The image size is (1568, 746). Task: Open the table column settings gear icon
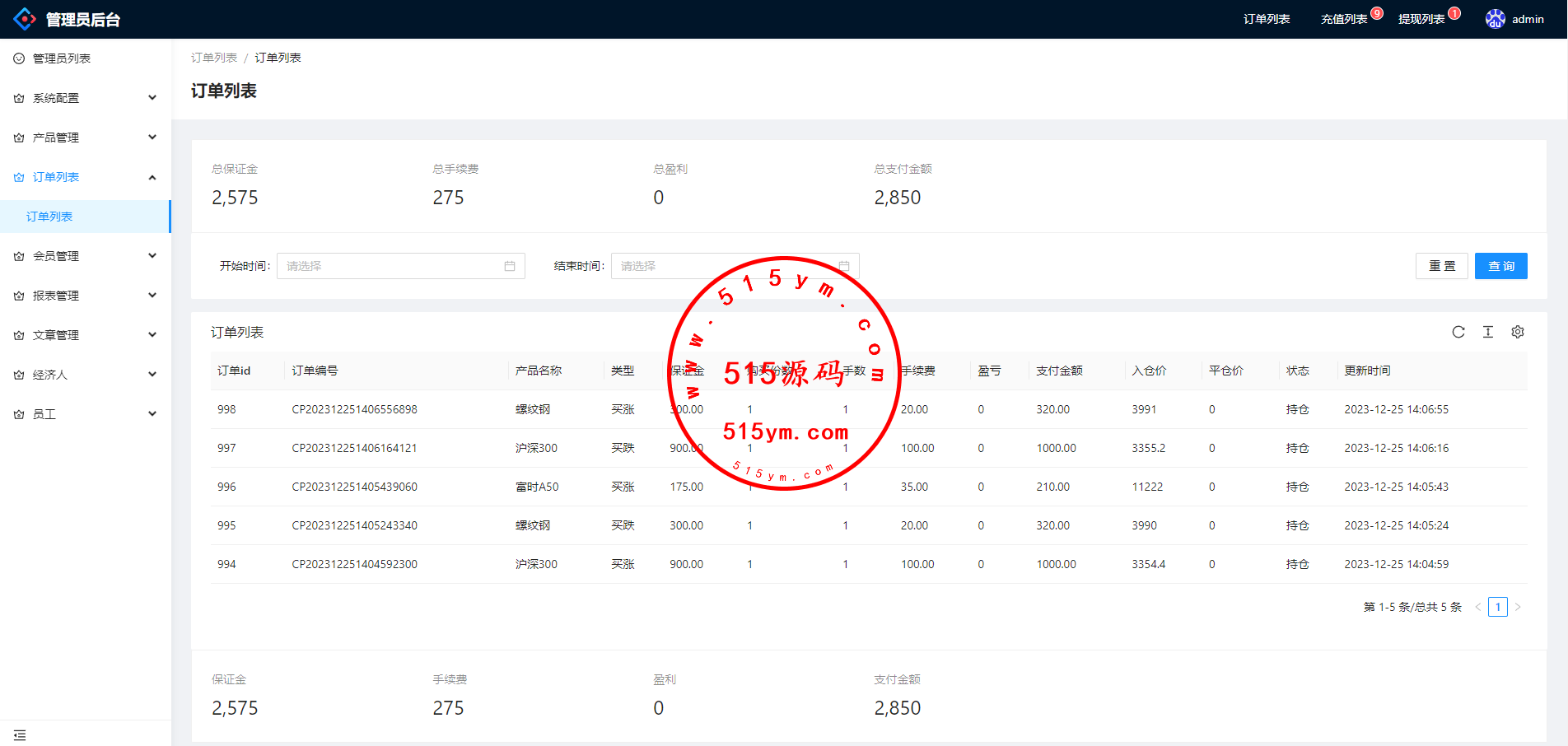pyautogui.click(x=1517, y=332)
